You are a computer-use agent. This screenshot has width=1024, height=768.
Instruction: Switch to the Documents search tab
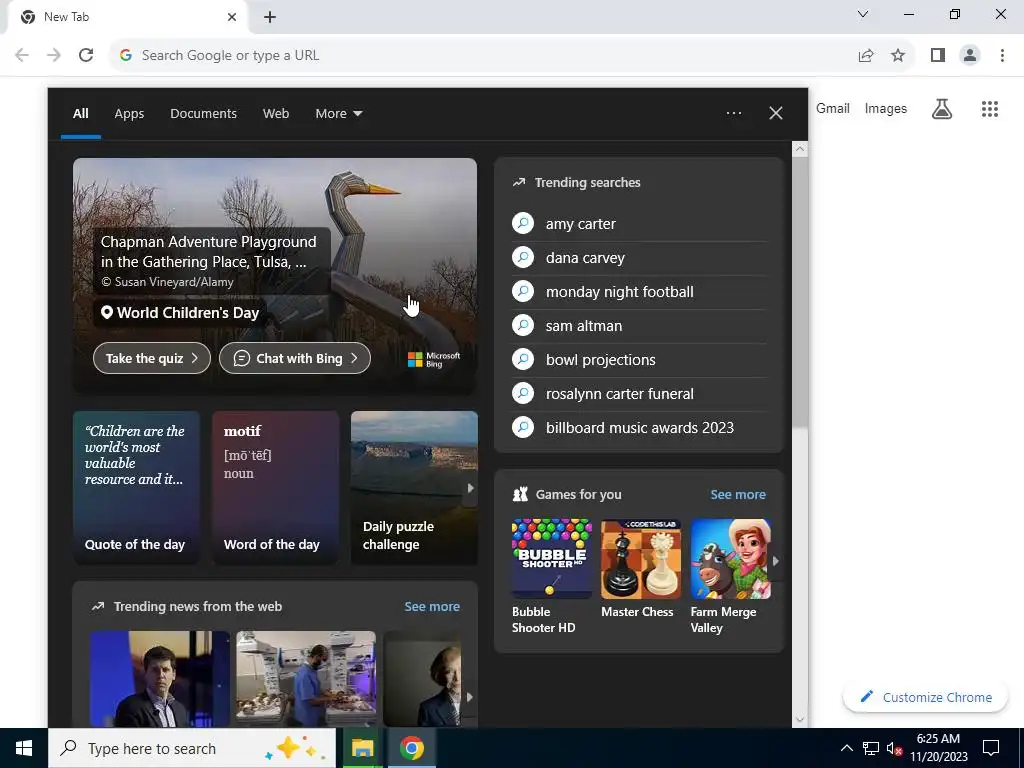203,114
